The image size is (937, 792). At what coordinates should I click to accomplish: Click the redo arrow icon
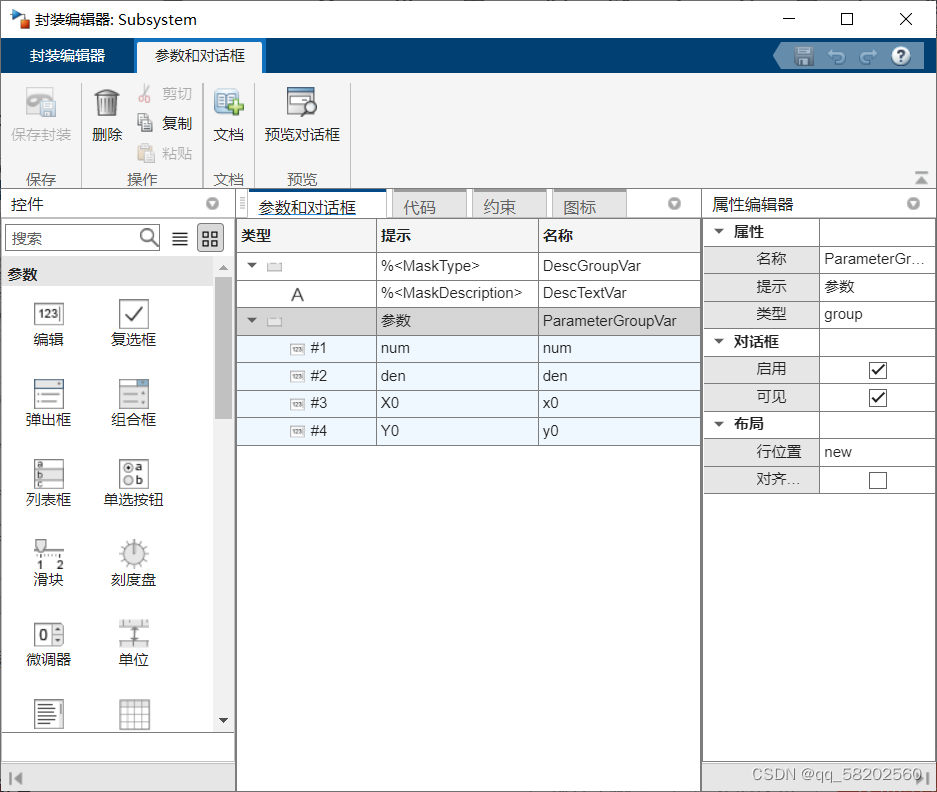coord(868,56)
